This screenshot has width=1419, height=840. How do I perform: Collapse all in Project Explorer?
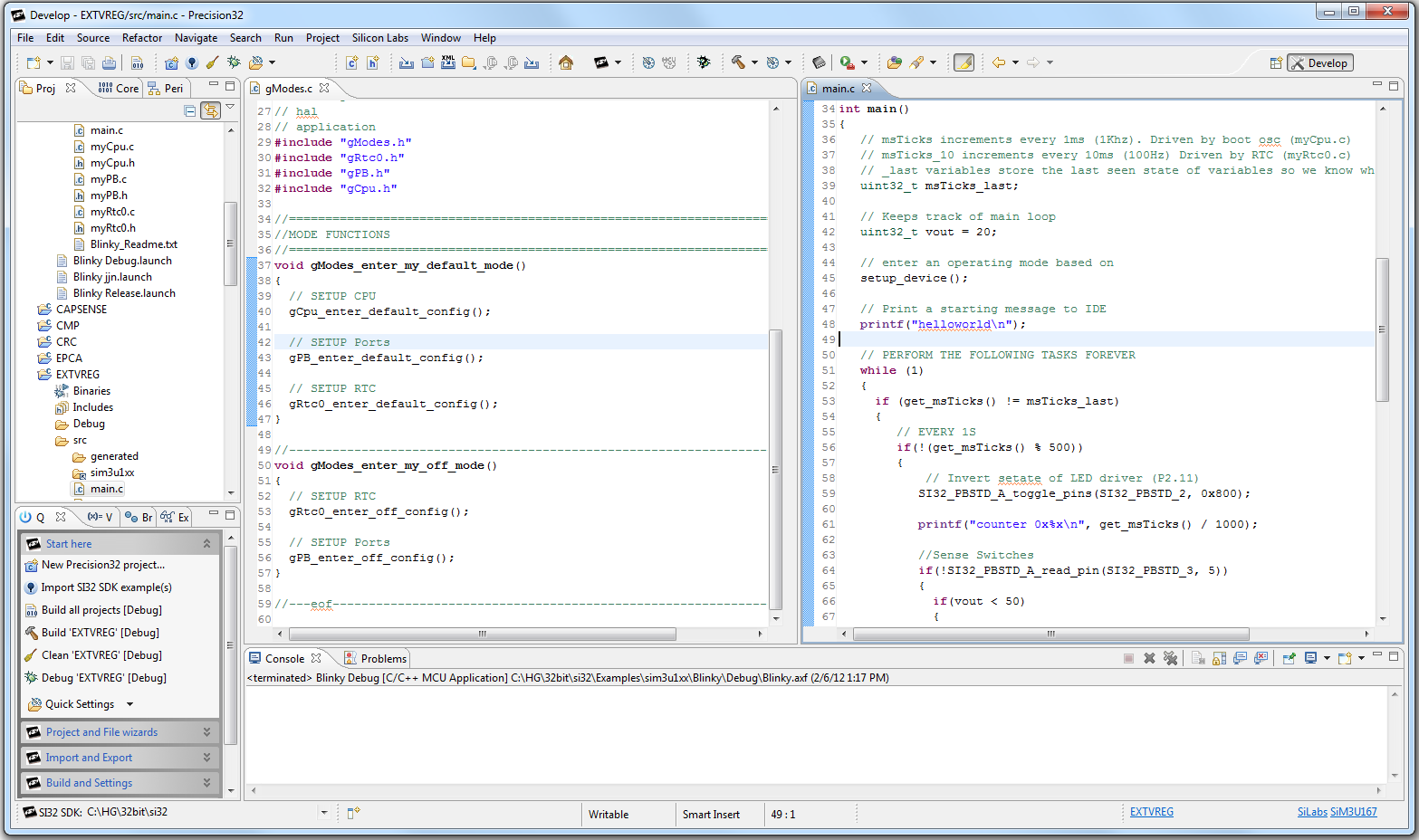tap(190, 110)
